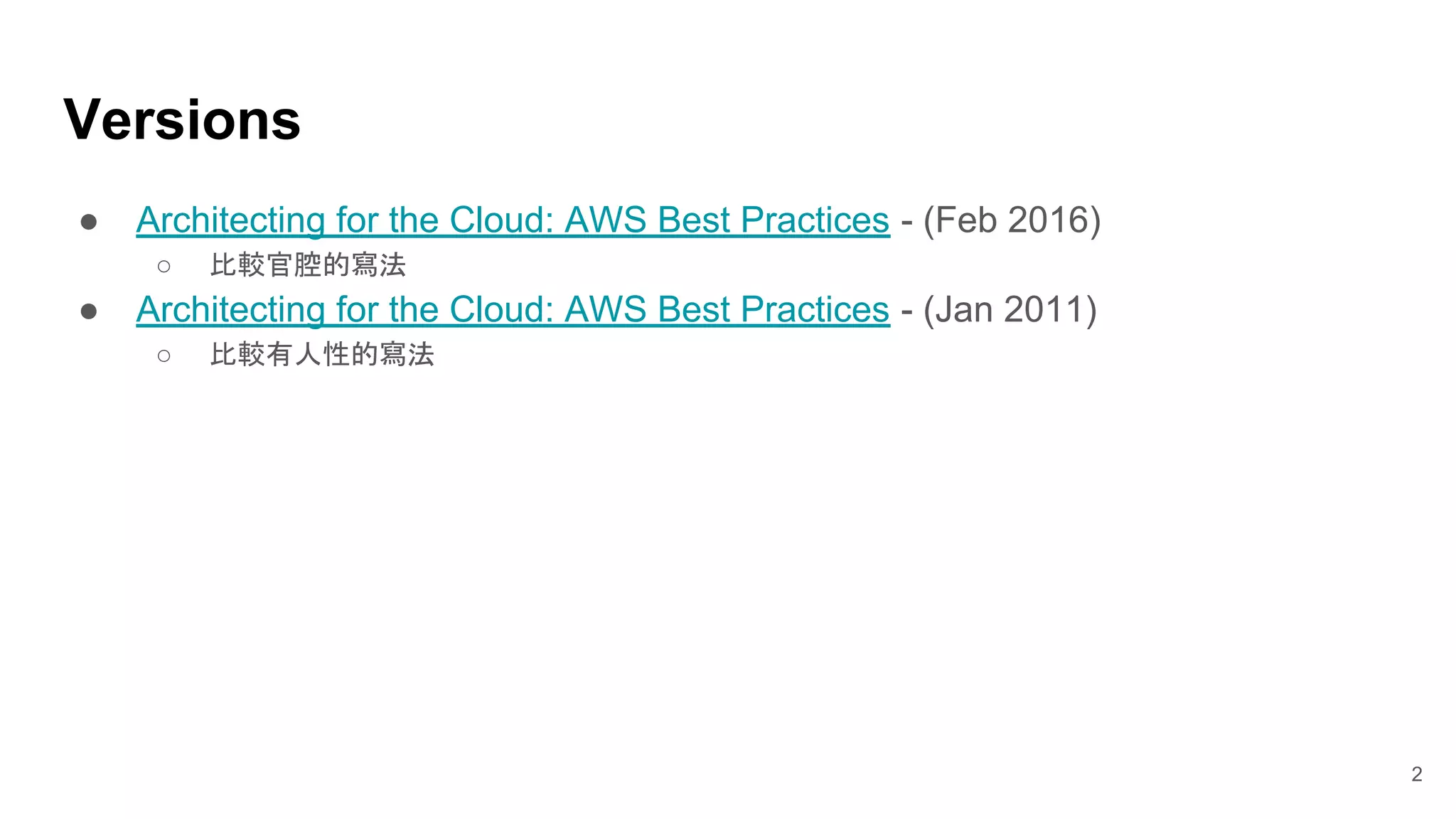Screen dimensions: 1456x819
Task: Click the word "Practices" in the Jan 2011 link
Action: [815, 309]
